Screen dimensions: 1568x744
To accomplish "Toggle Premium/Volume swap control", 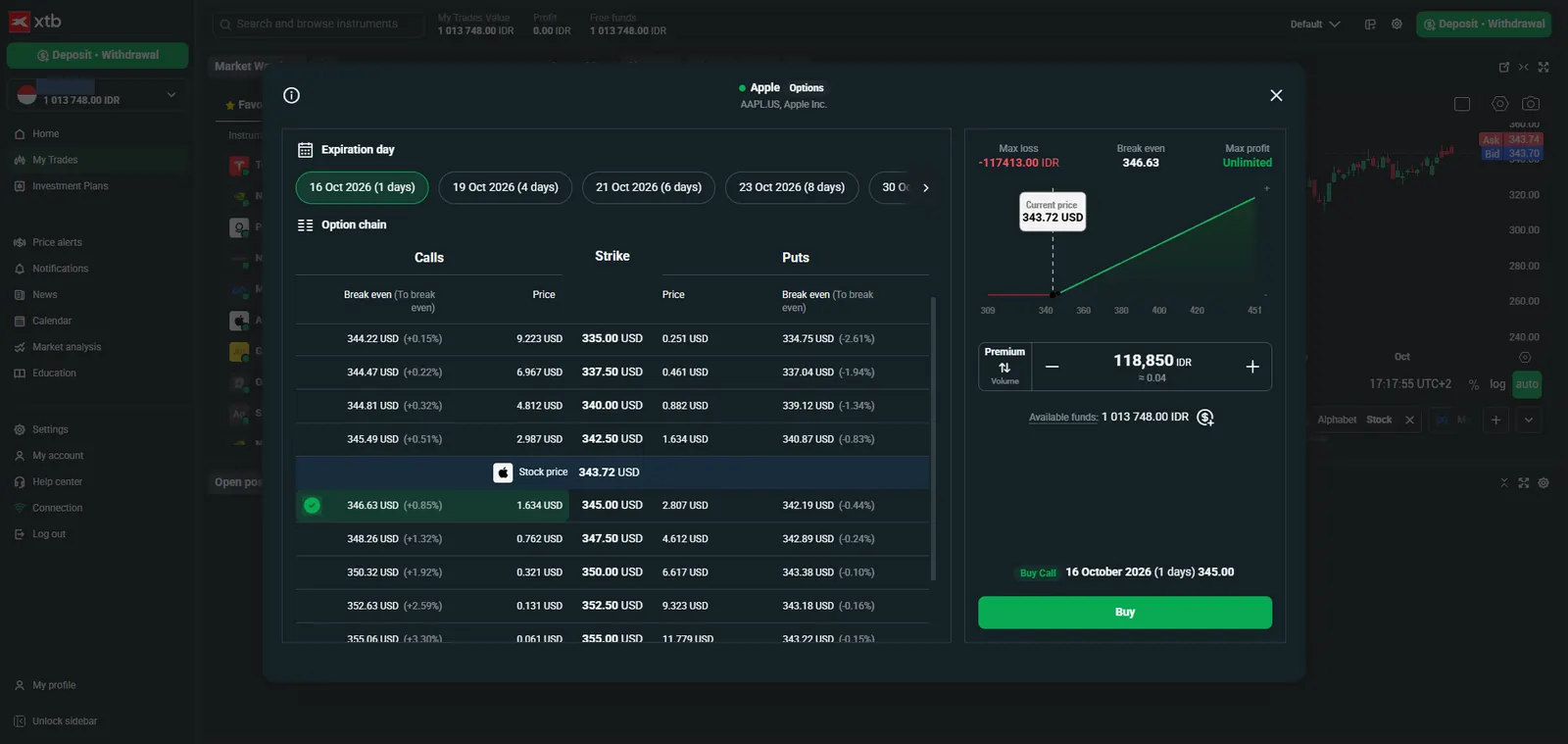I will tap(1004, 367).
